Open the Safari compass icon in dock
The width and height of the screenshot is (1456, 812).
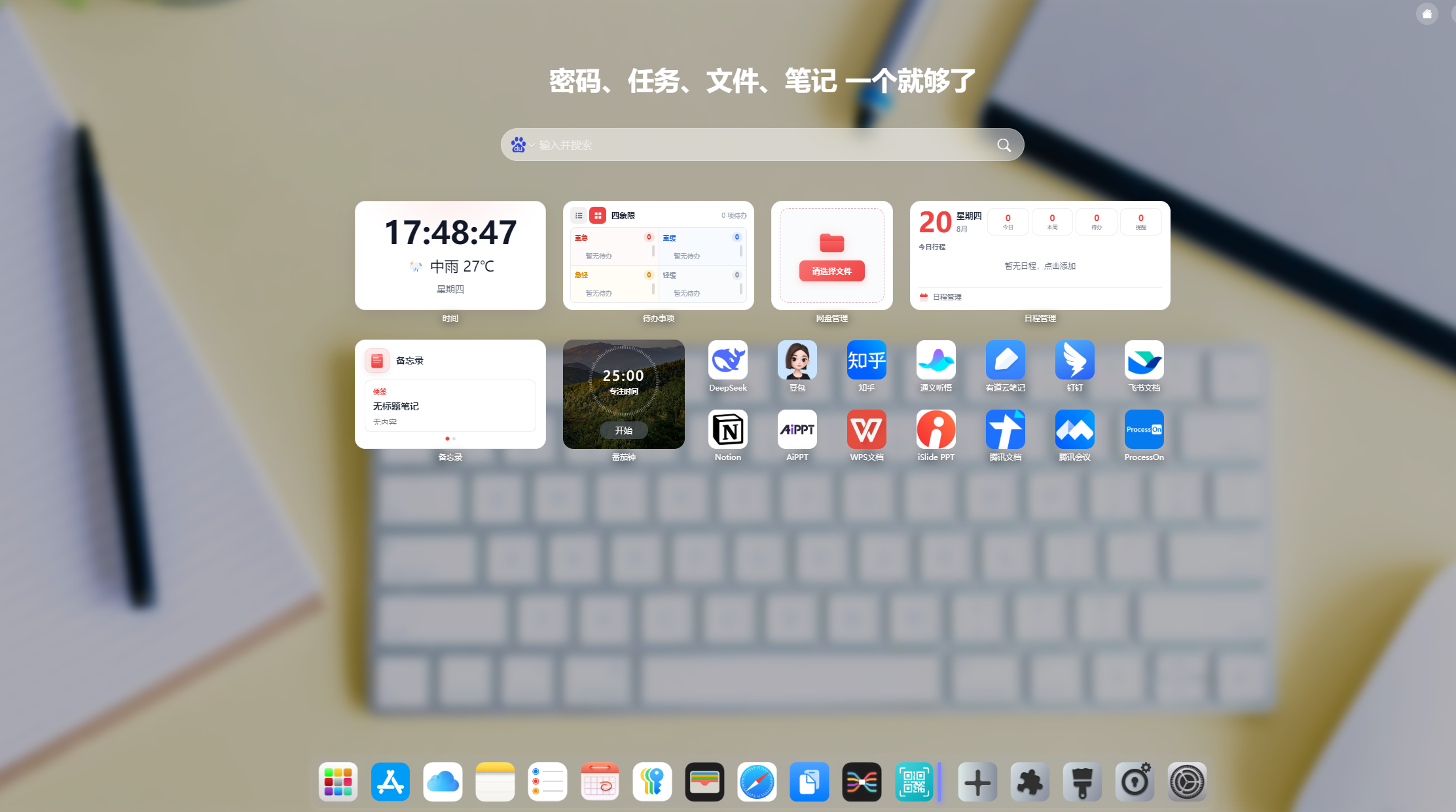[x=757, y=782]
